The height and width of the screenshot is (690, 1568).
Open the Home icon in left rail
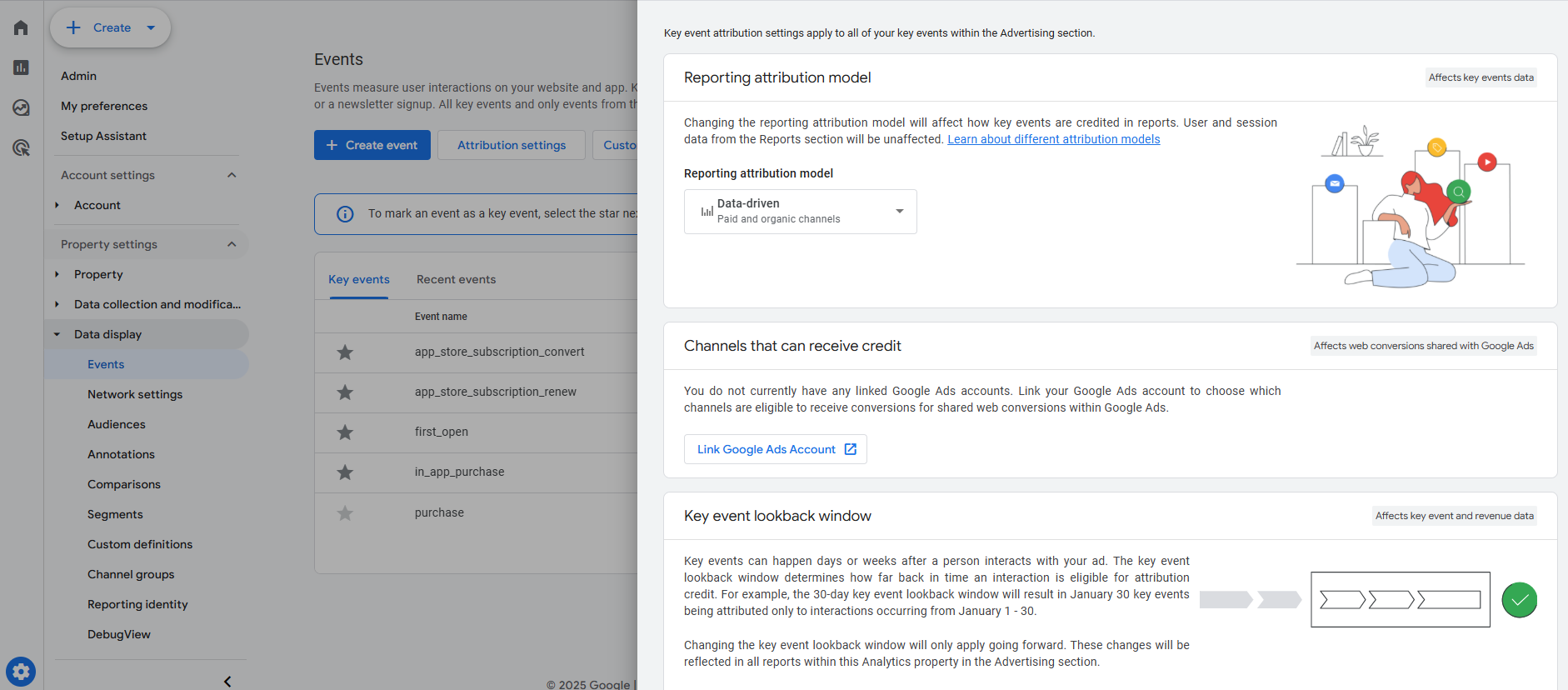(x=21, y=27)
